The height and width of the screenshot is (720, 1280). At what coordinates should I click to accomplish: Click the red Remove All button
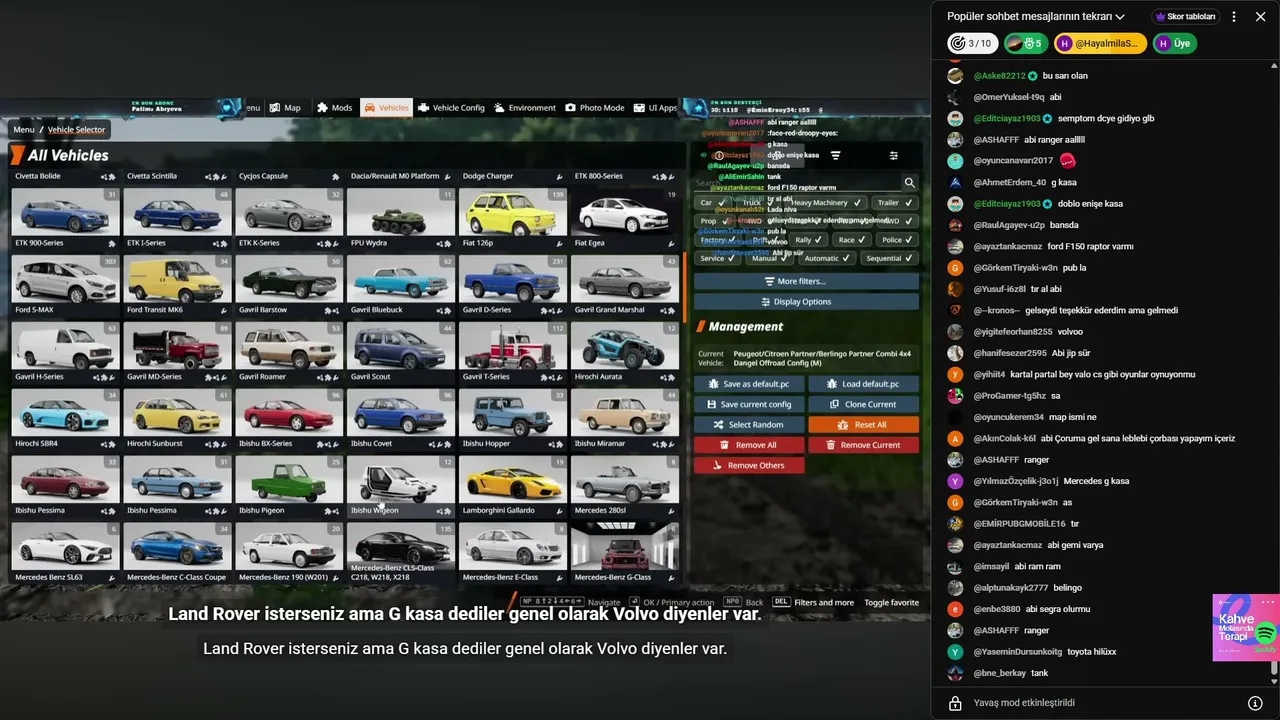749,445
